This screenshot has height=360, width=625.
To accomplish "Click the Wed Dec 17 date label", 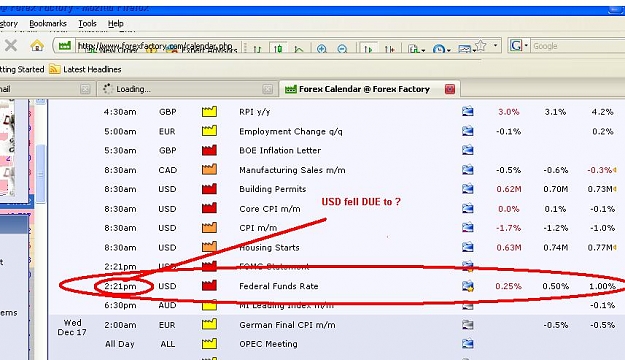I will [x=72, y=327].
